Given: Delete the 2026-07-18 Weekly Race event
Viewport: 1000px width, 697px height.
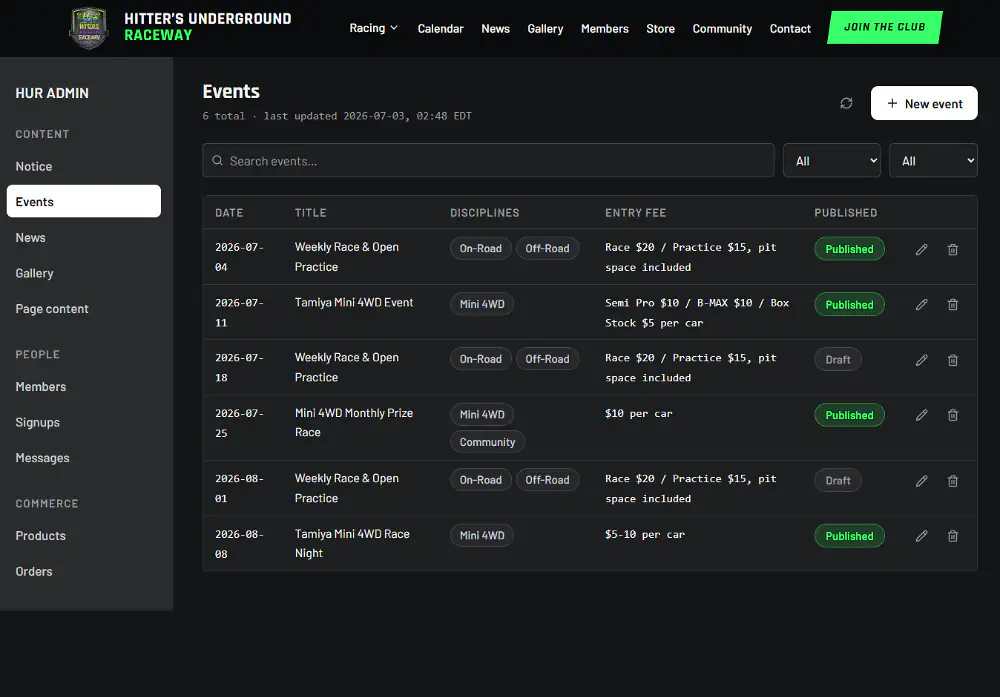Looking at the screenshot, I should pos(953,360).
